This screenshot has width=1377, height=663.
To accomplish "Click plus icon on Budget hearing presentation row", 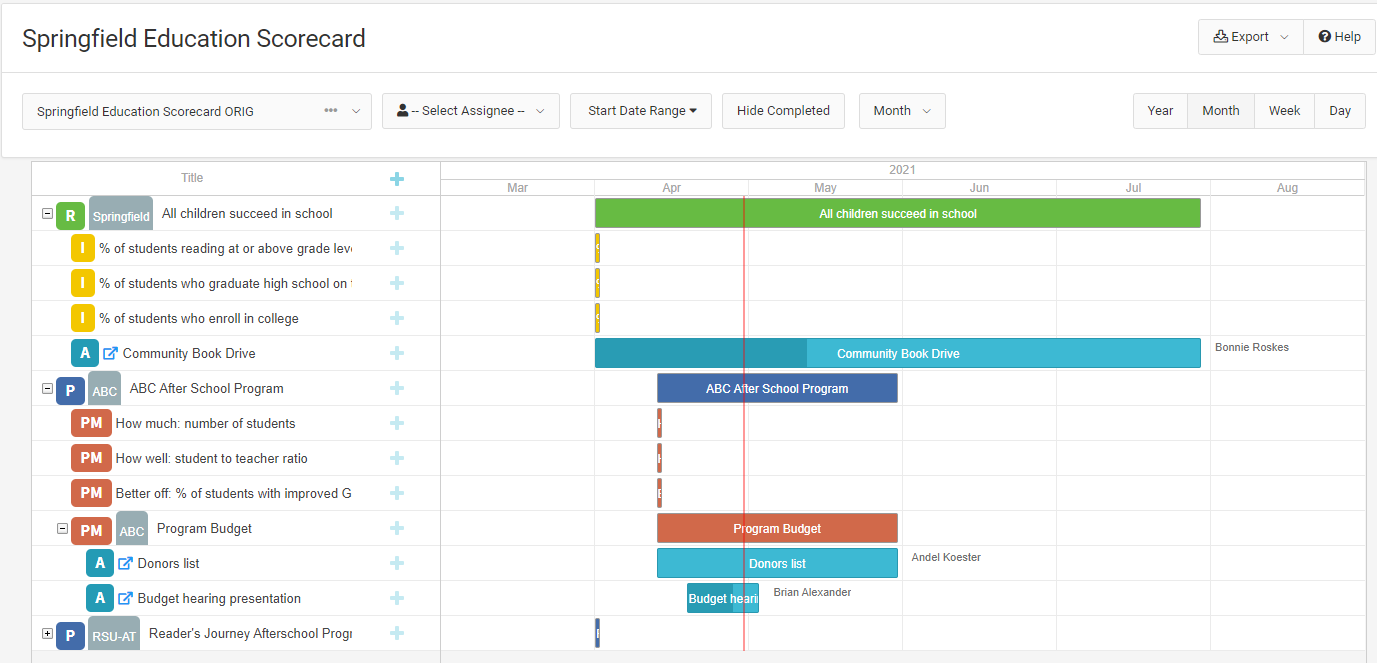I will [x=397, y=598].
